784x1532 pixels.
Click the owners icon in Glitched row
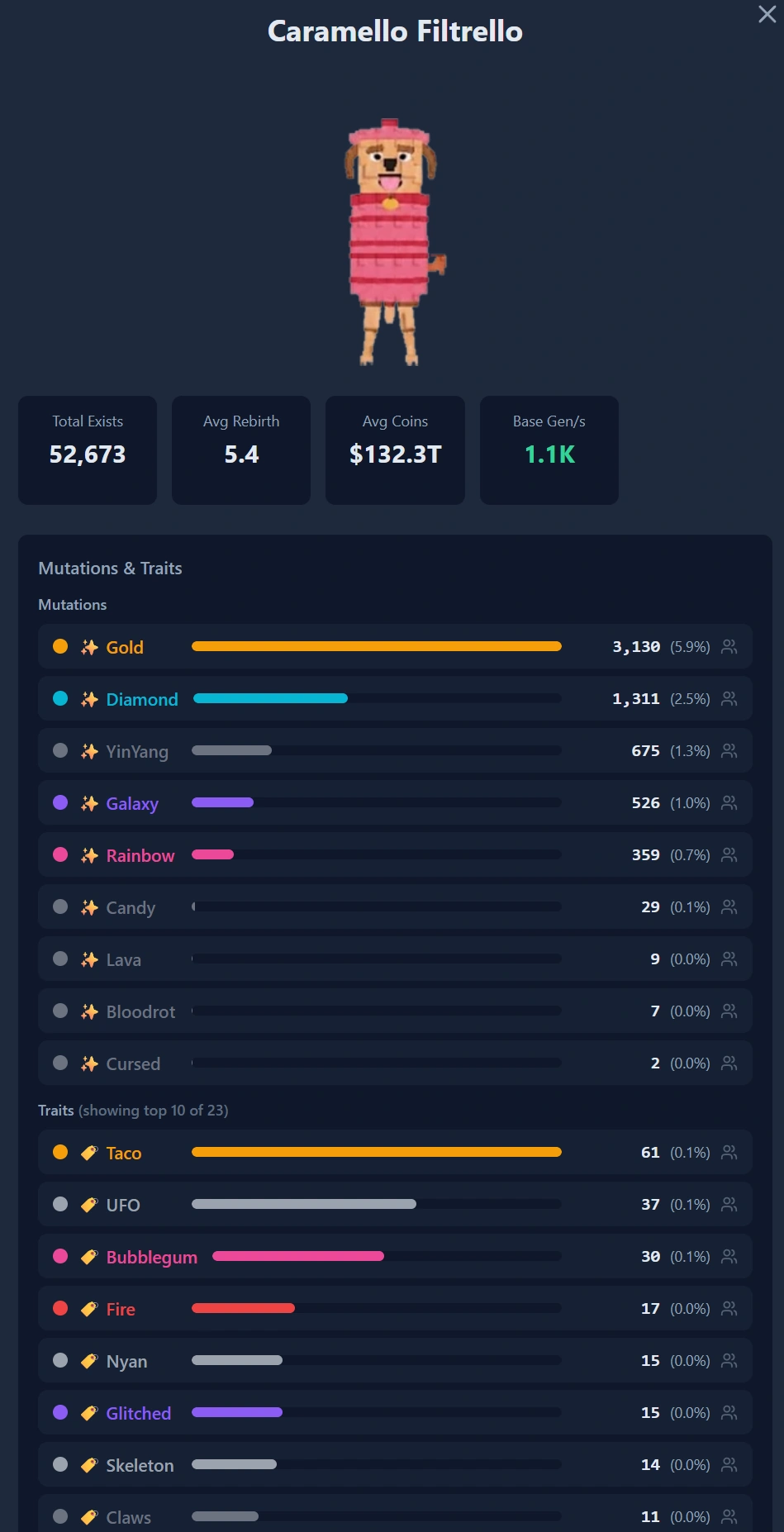tap(729, 1412)
